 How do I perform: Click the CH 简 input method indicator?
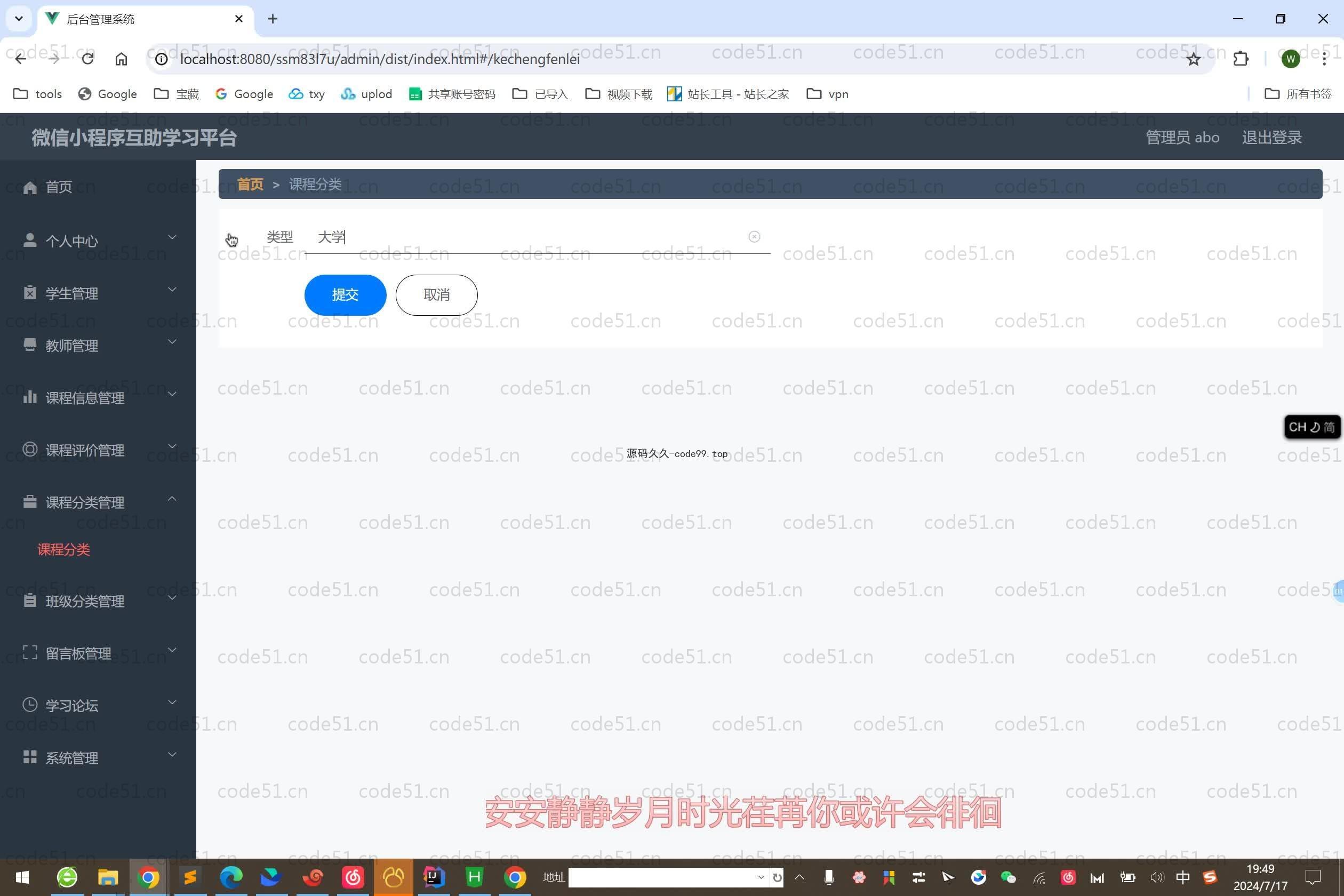1312,427
